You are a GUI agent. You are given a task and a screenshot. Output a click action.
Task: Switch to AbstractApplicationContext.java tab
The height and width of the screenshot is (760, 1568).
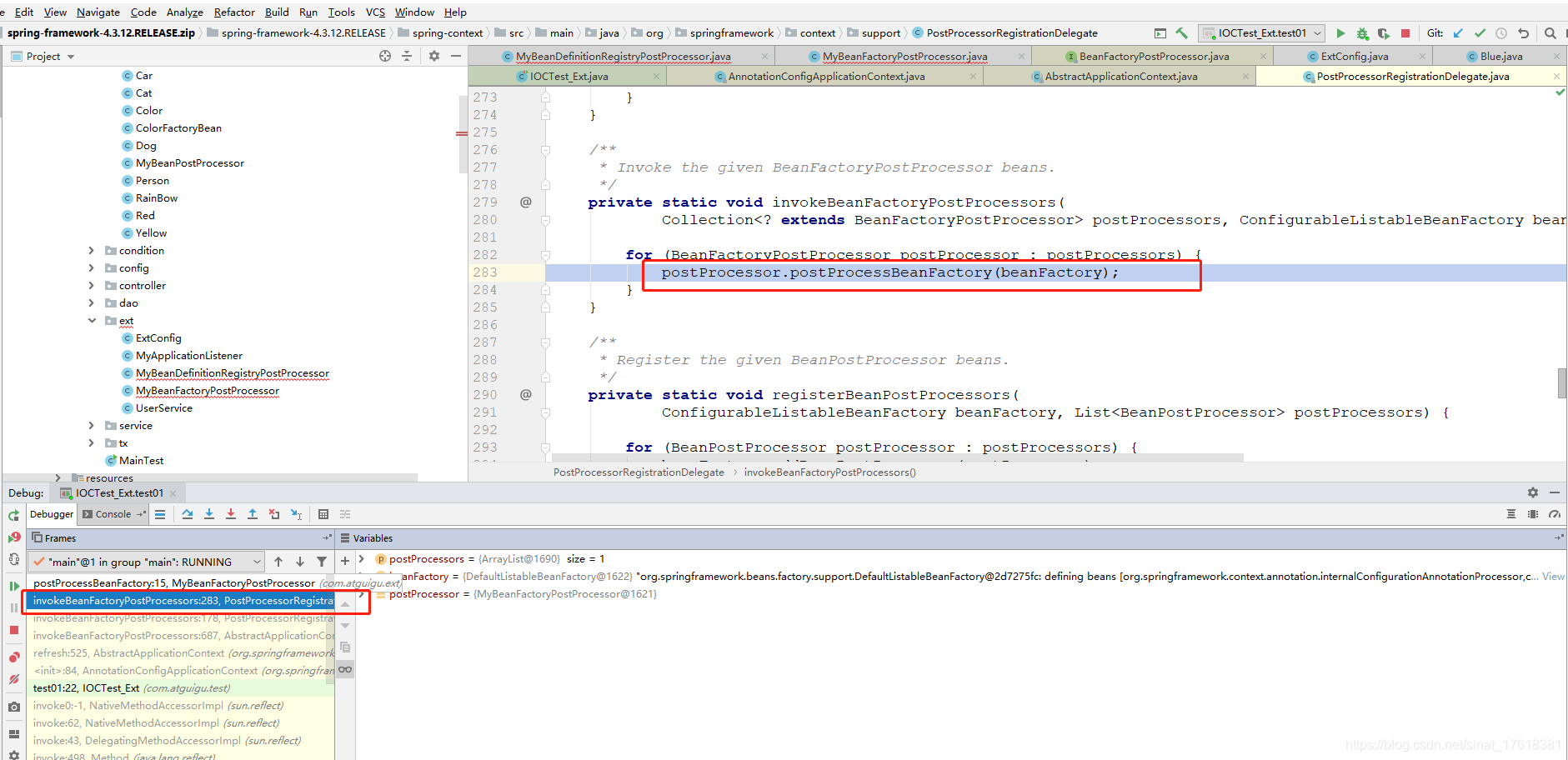click(x=1120, y=76)
